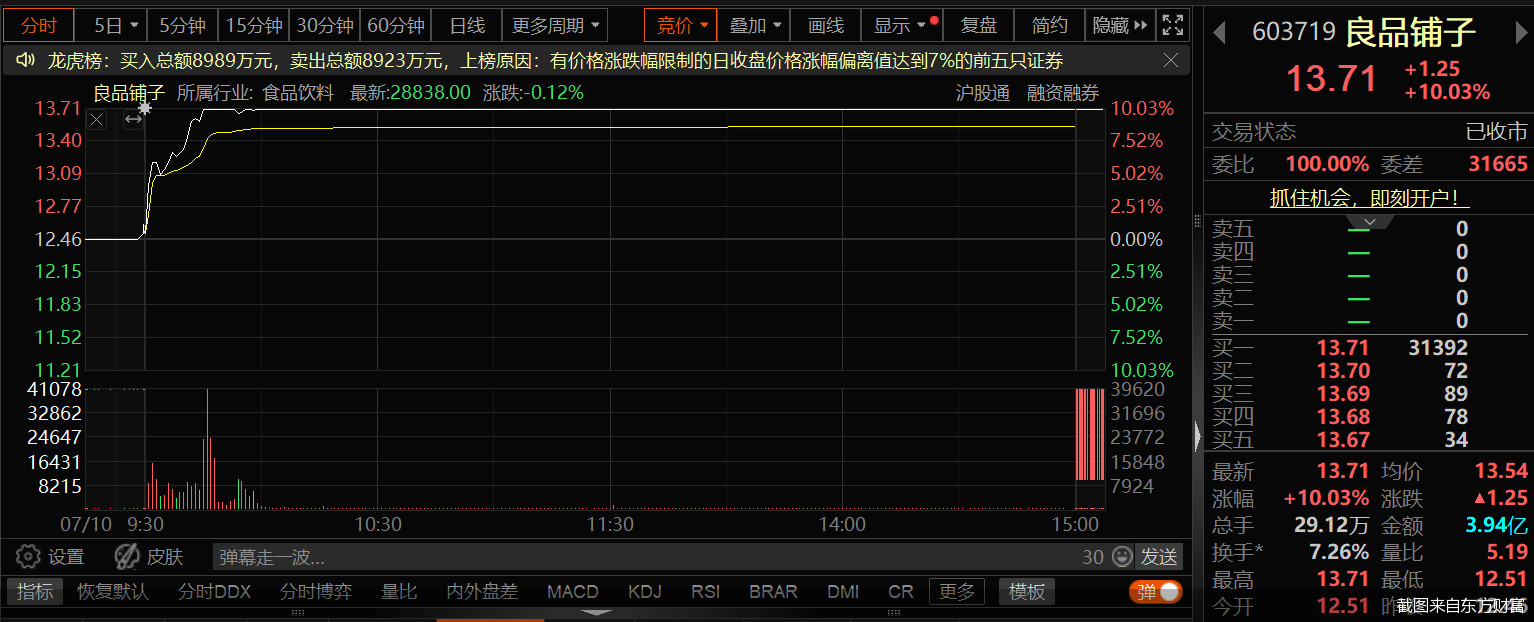Screen dimensions: 1534x622
Task: Go to previous stock with left arrow
Action: pyautogui.click(x=1219, y=33)
